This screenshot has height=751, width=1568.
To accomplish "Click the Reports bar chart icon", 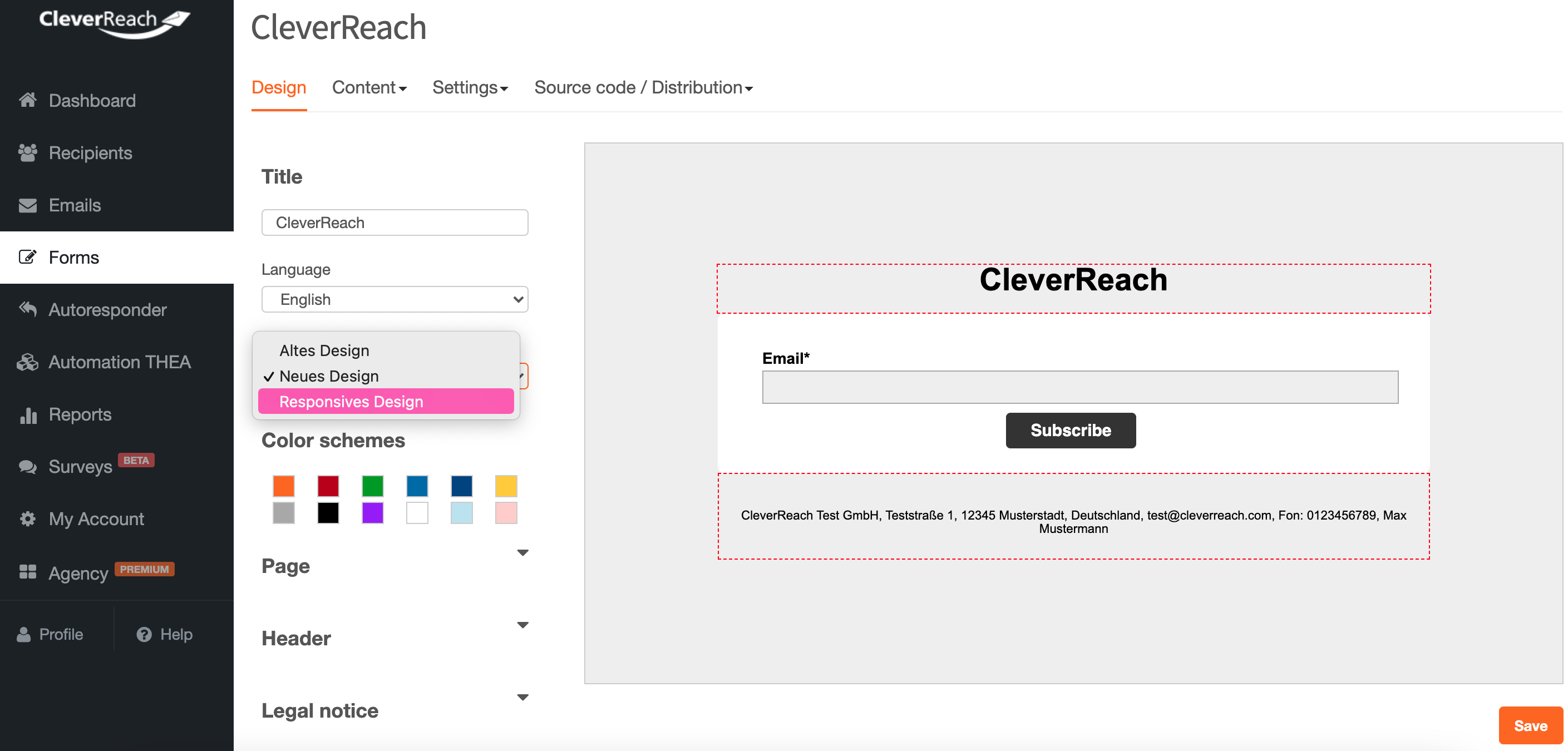I will (27, 414).
